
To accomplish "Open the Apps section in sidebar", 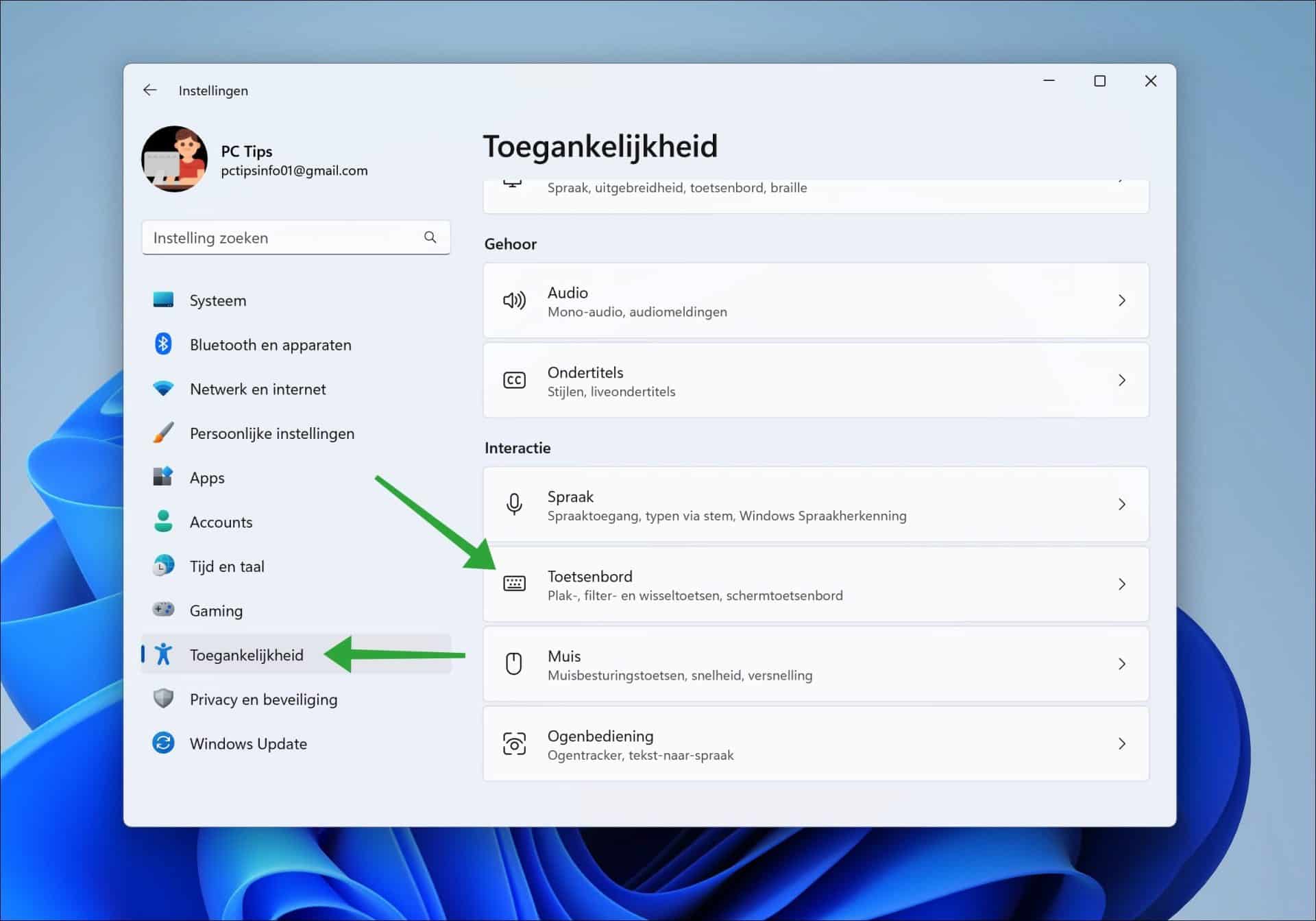I will (x=206, y=477).
